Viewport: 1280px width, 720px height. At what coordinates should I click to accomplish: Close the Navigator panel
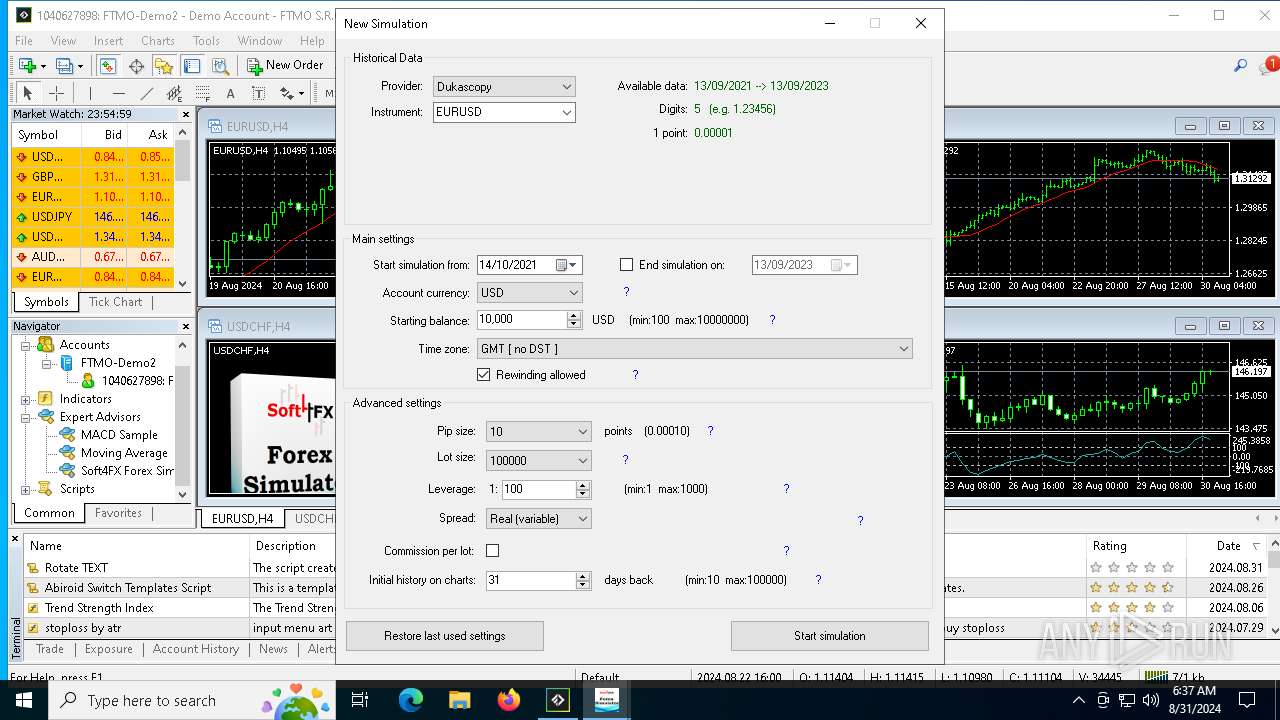click(x=185, y=326)
